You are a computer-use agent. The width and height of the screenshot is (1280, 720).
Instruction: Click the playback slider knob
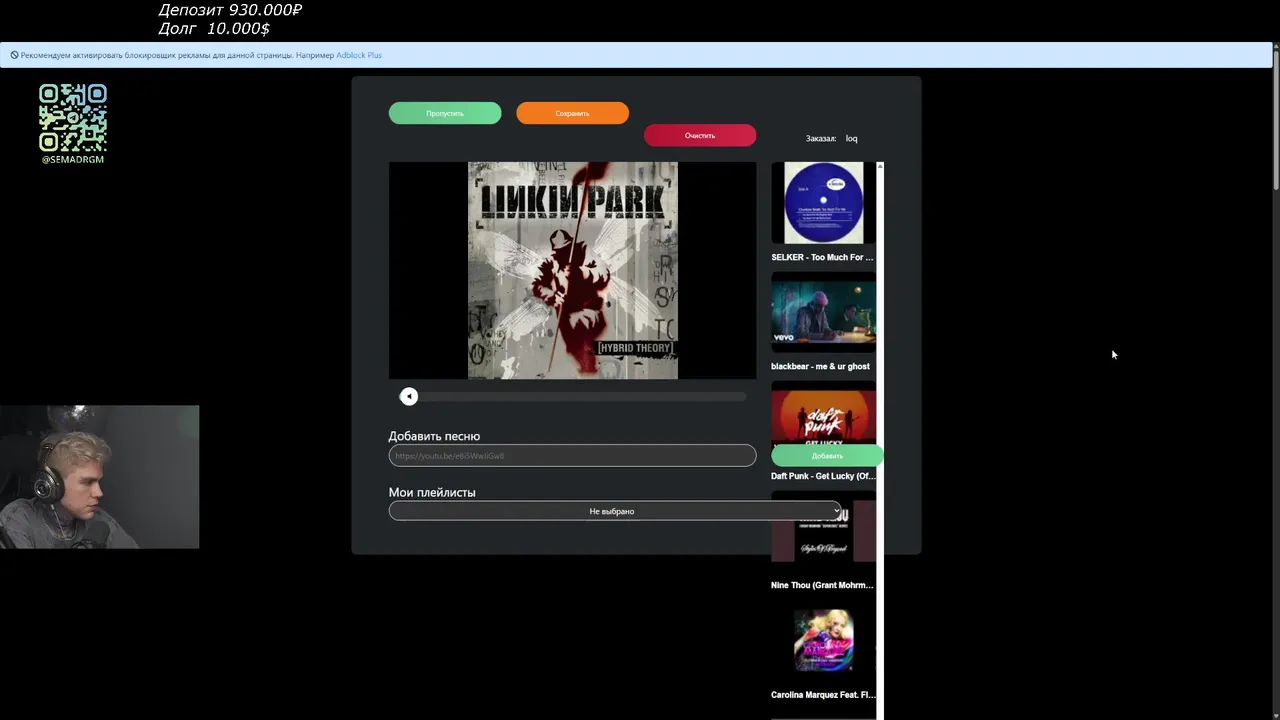pyautogui.click(x=408, y=397)
